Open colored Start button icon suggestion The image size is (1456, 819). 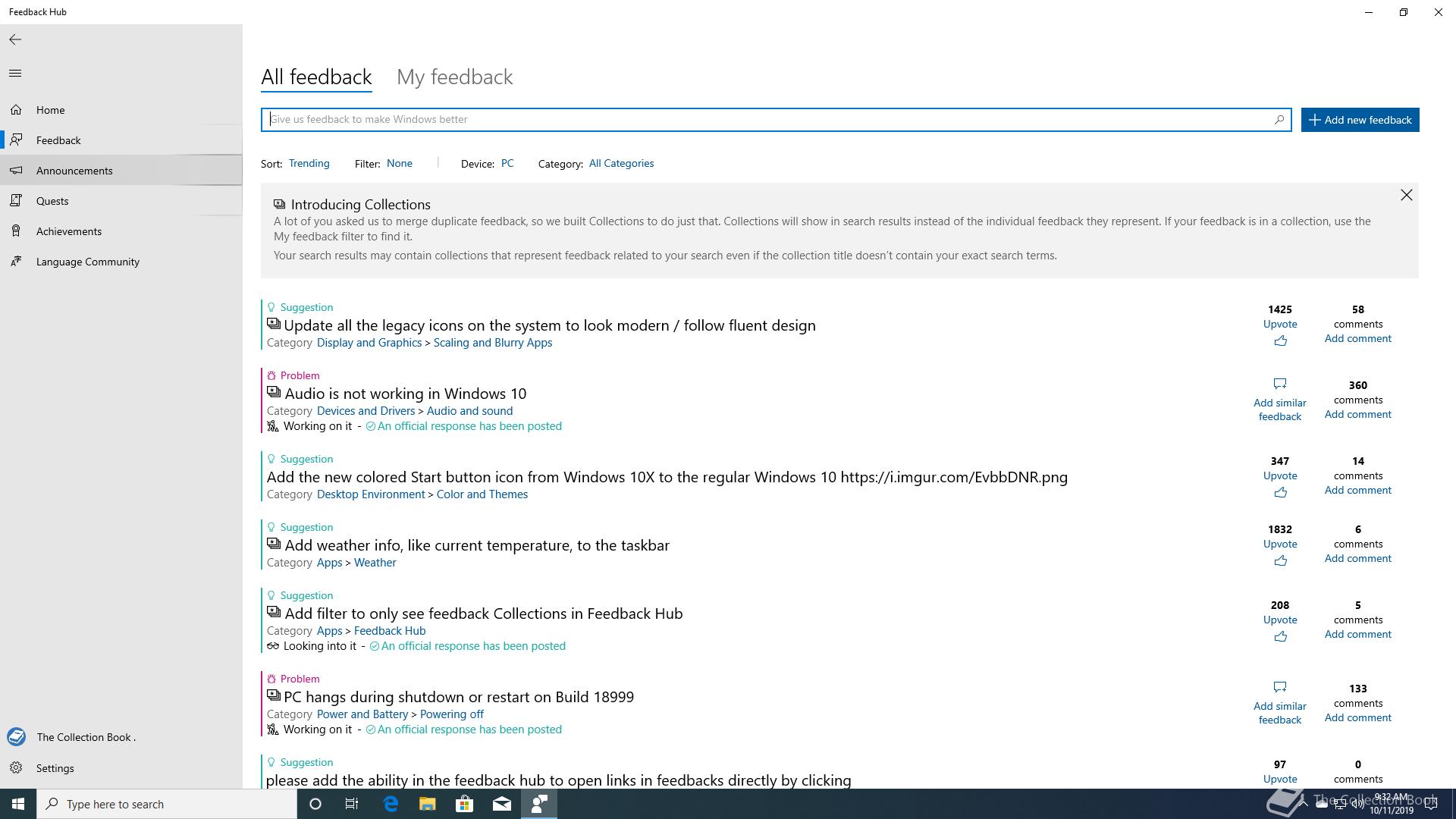(x=667, y=477)
